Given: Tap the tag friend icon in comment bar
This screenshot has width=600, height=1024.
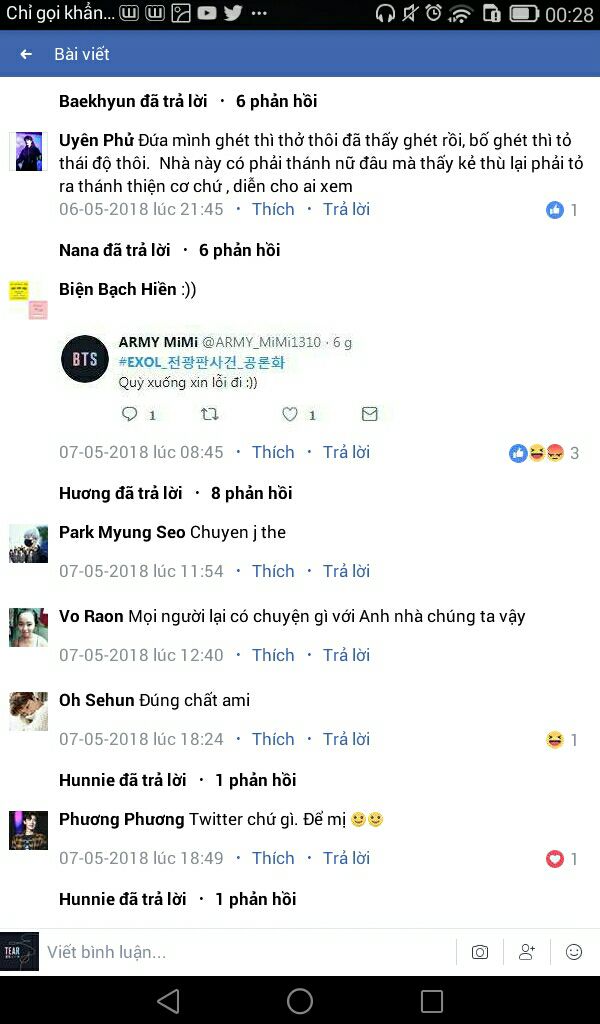Looking at the screenshot, I should coord(527,952).
